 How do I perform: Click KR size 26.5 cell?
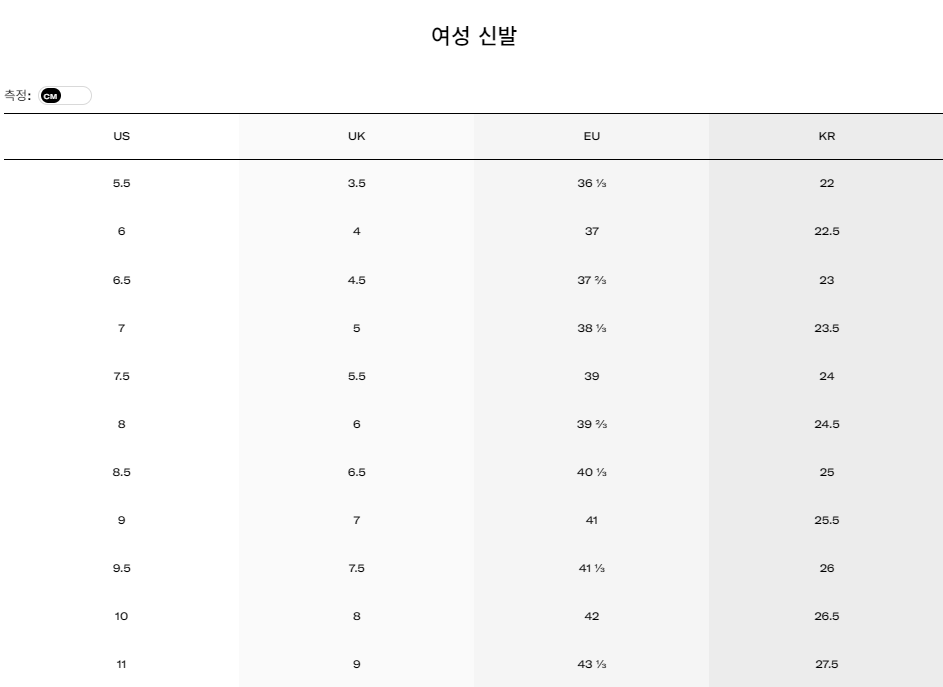coord(826,616)
